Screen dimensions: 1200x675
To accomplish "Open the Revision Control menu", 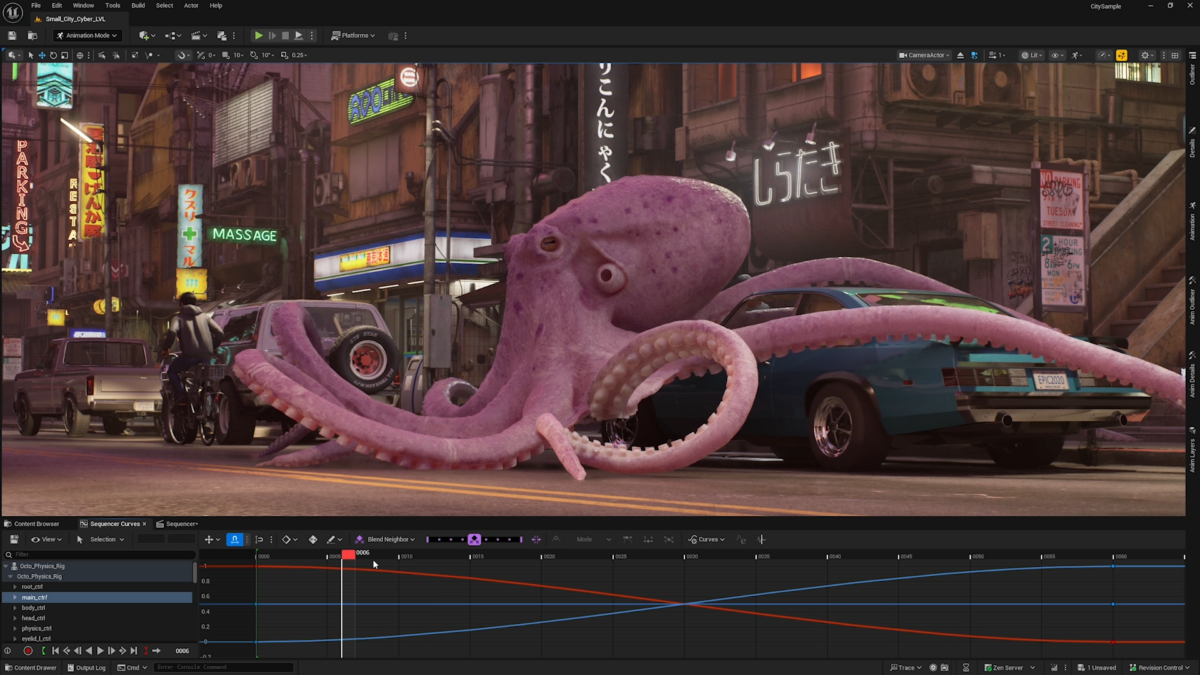I will tap(1160, 667).
